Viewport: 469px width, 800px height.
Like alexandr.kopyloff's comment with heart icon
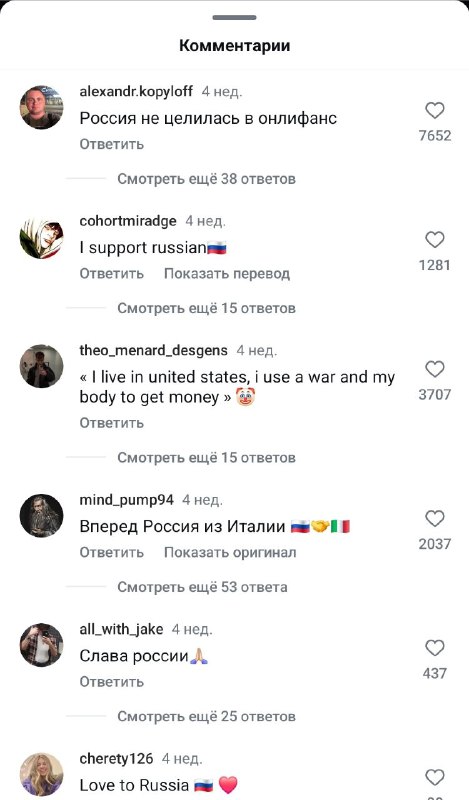(435, 110)
